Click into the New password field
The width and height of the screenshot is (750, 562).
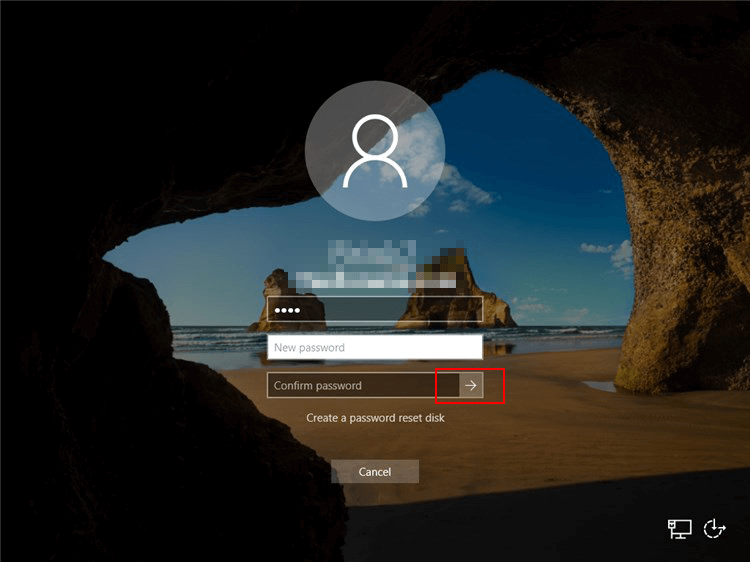[375, 348]
